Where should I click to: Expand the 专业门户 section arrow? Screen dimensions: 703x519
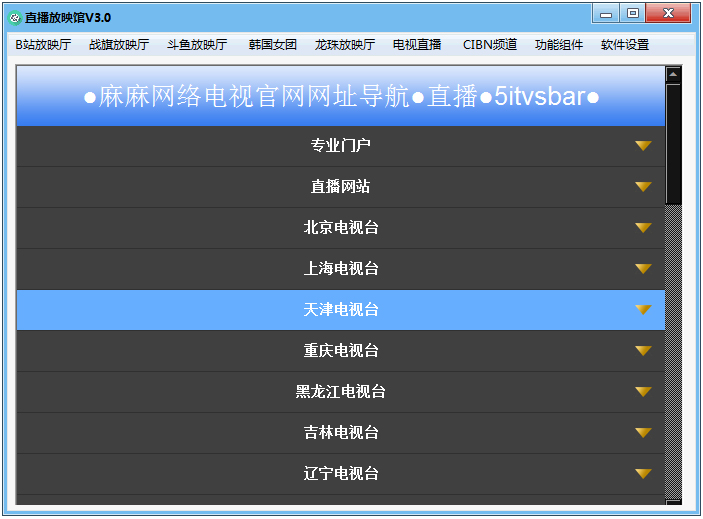(643, 146)
